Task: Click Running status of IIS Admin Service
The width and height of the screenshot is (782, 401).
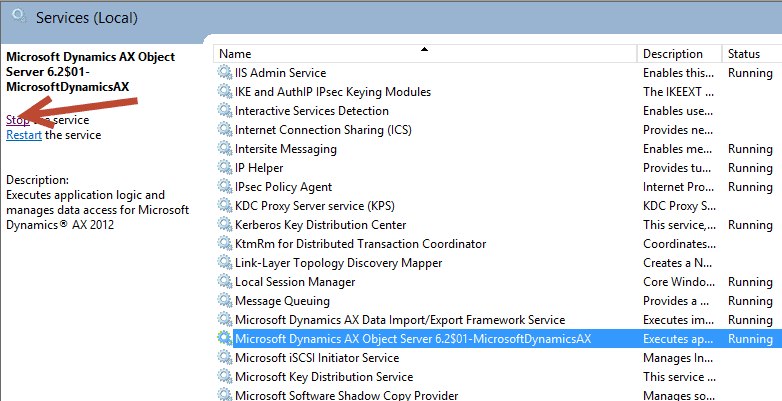Action: [750, 73]
